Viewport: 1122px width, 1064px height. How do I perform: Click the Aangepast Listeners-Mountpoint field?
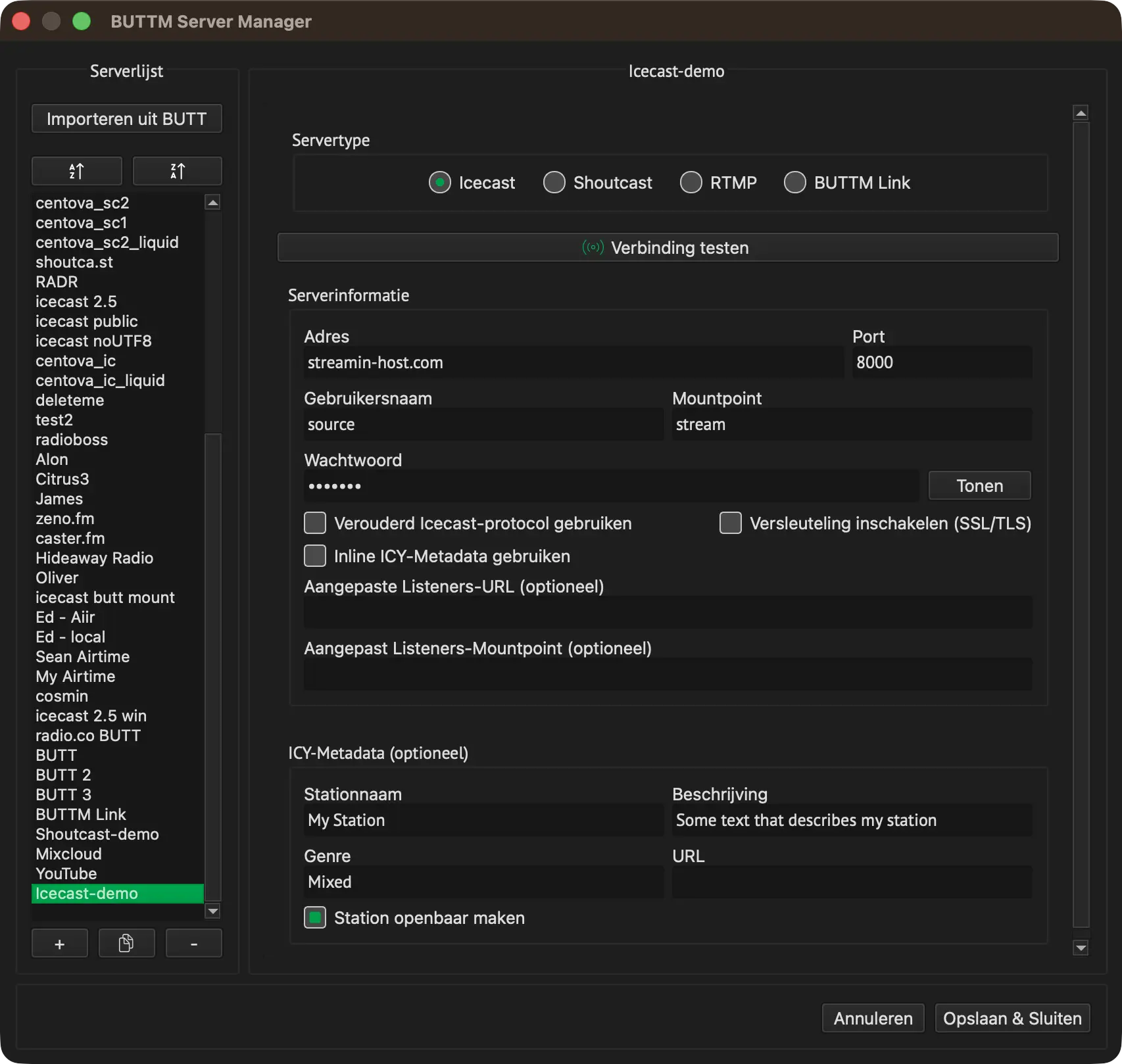point(668,674)
